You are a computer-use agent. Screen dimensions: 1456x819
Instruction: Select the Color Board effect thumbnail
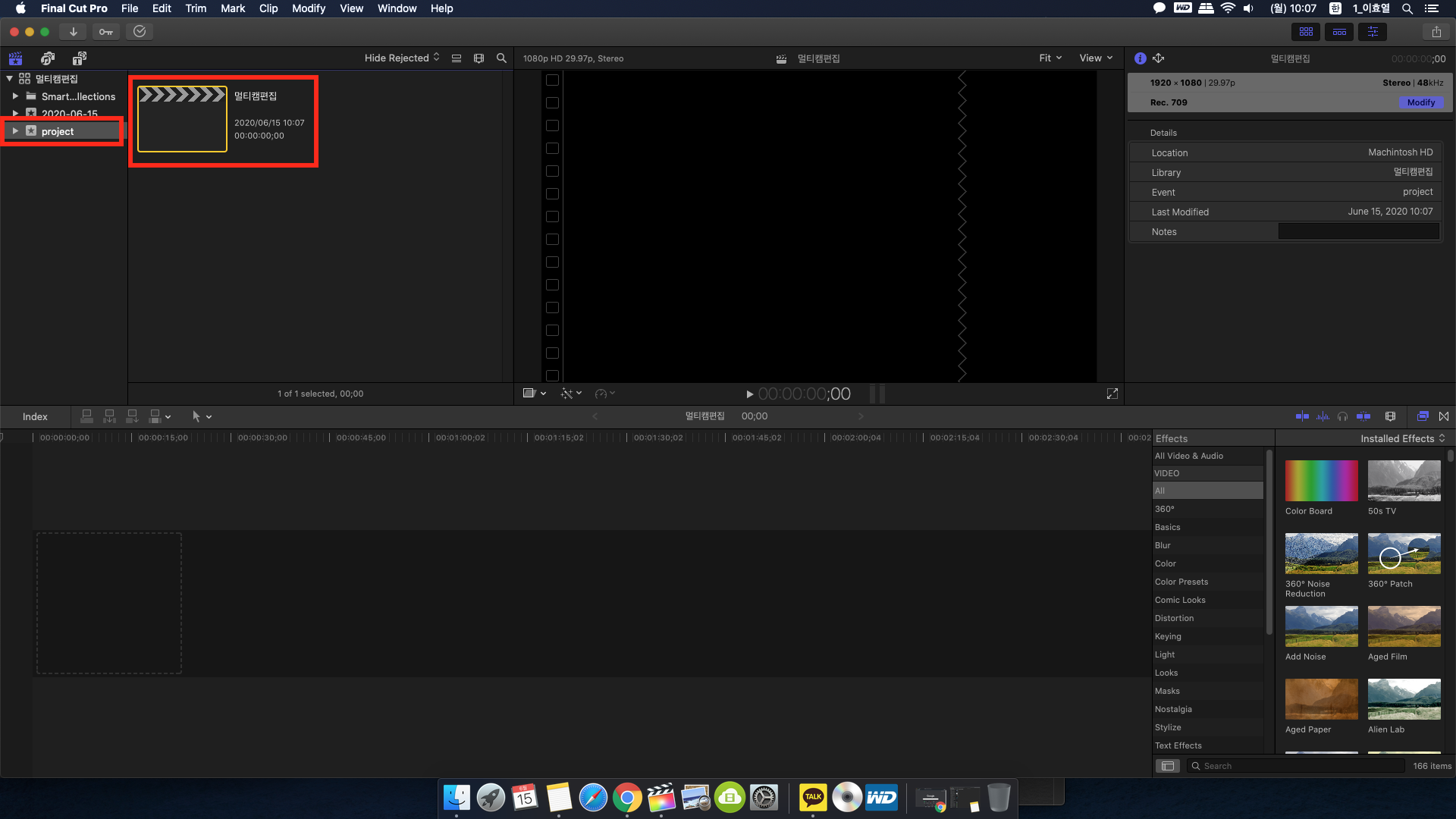[x=1321, y=481]
